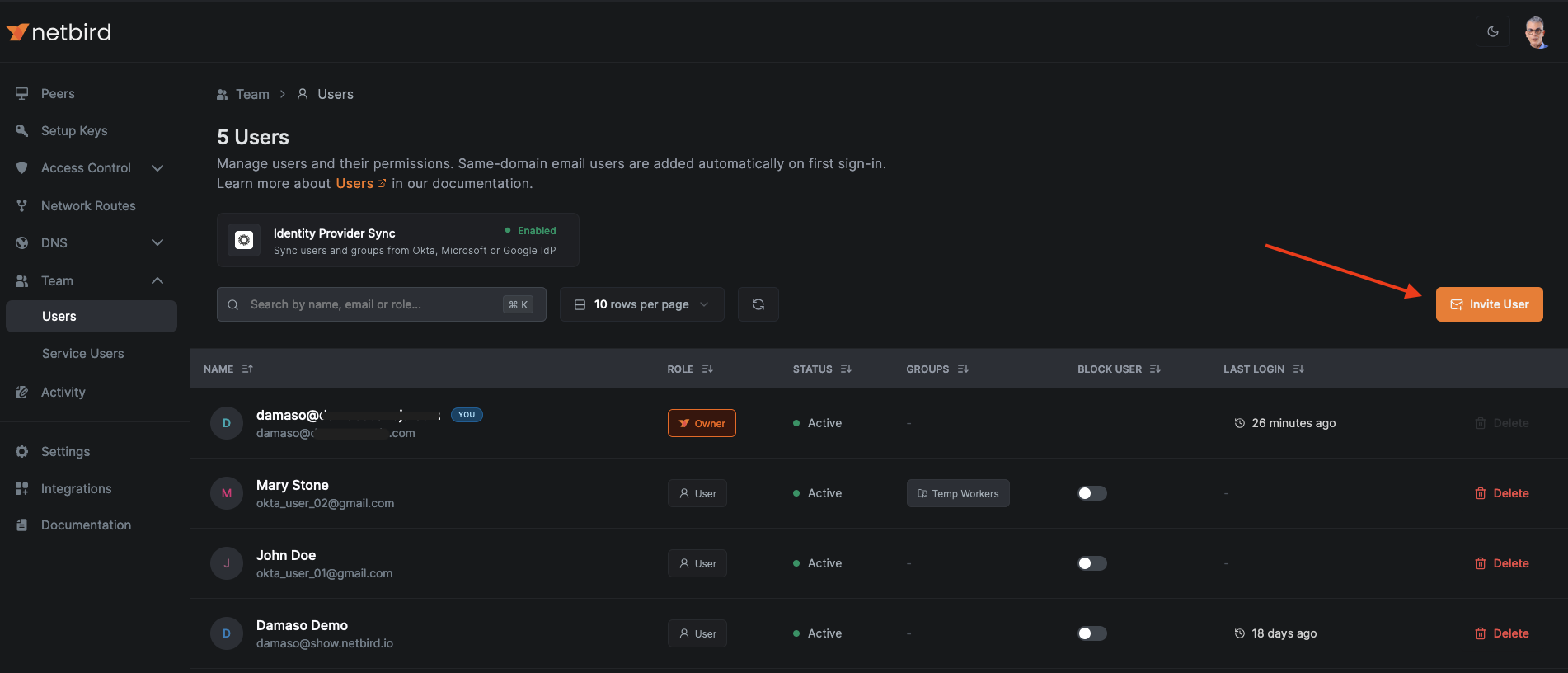Open Damaso Demo's User role selector
The height and width of the screenshot is (673, 1568).
tap(697, 634)
